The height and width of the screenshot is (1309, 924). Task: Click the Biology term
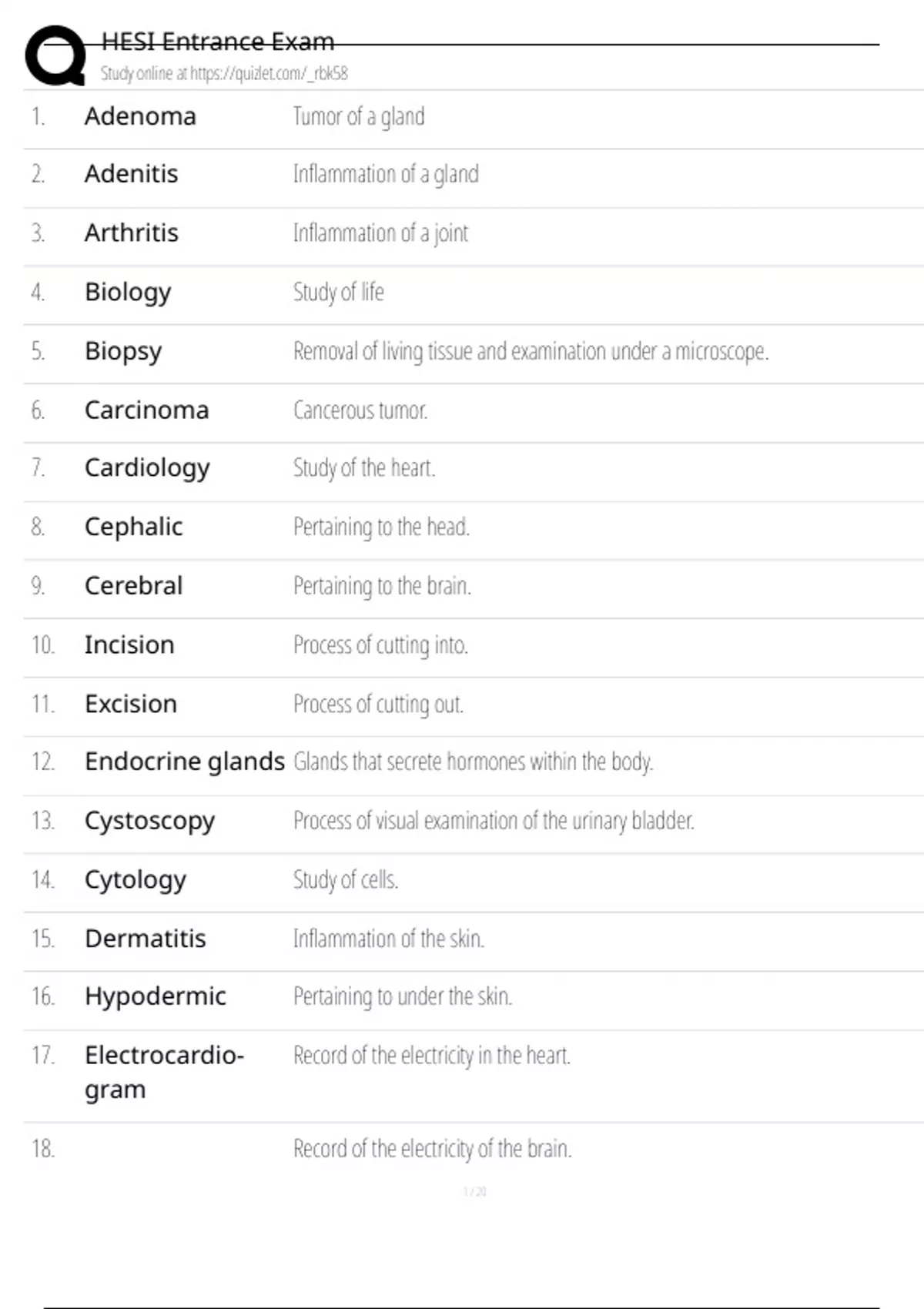(x=128, y=292)
